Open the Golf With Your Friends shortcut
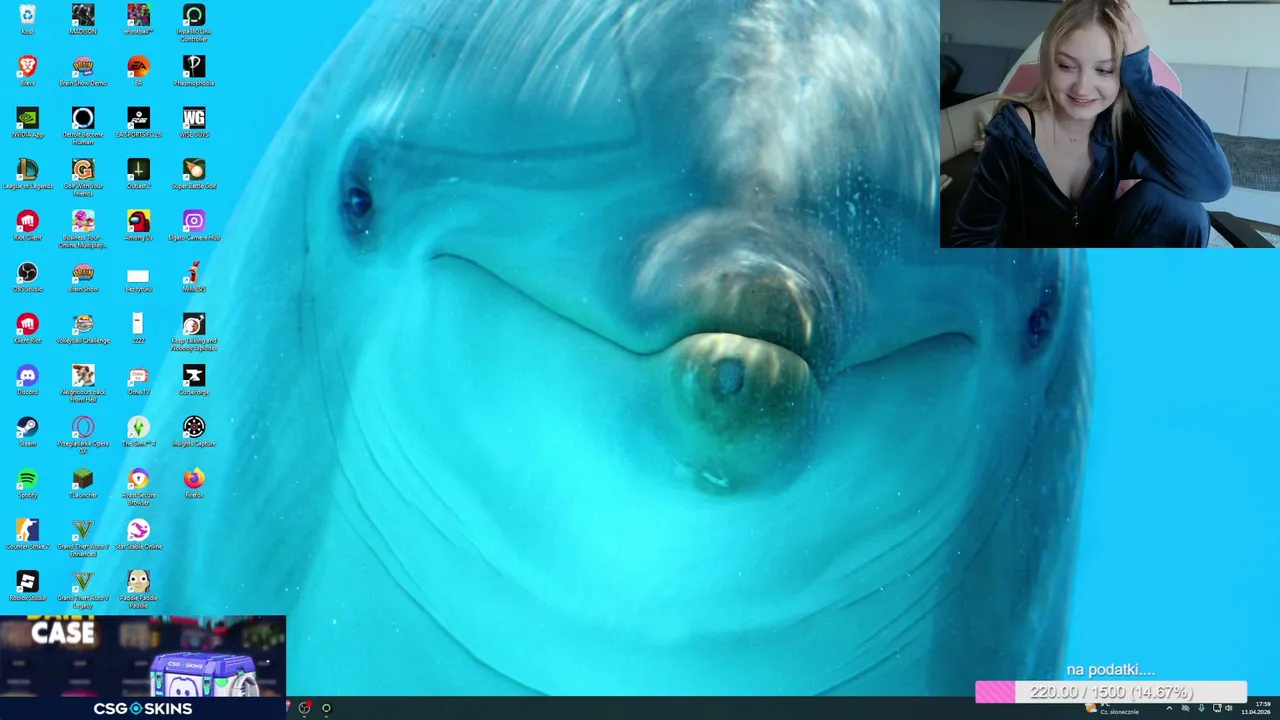This screenshot has height=720, width=1280. pos(83,177)
